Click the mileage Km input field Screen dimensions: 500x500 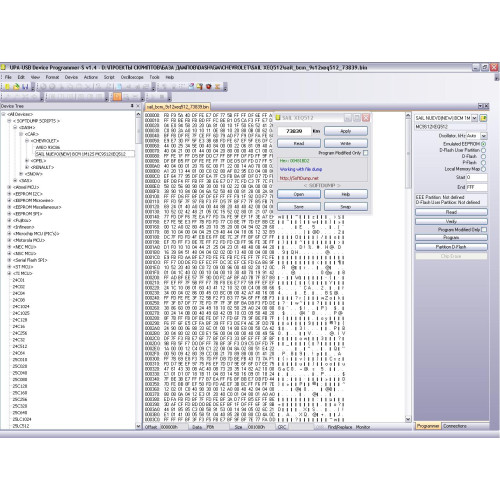point(294,131)
